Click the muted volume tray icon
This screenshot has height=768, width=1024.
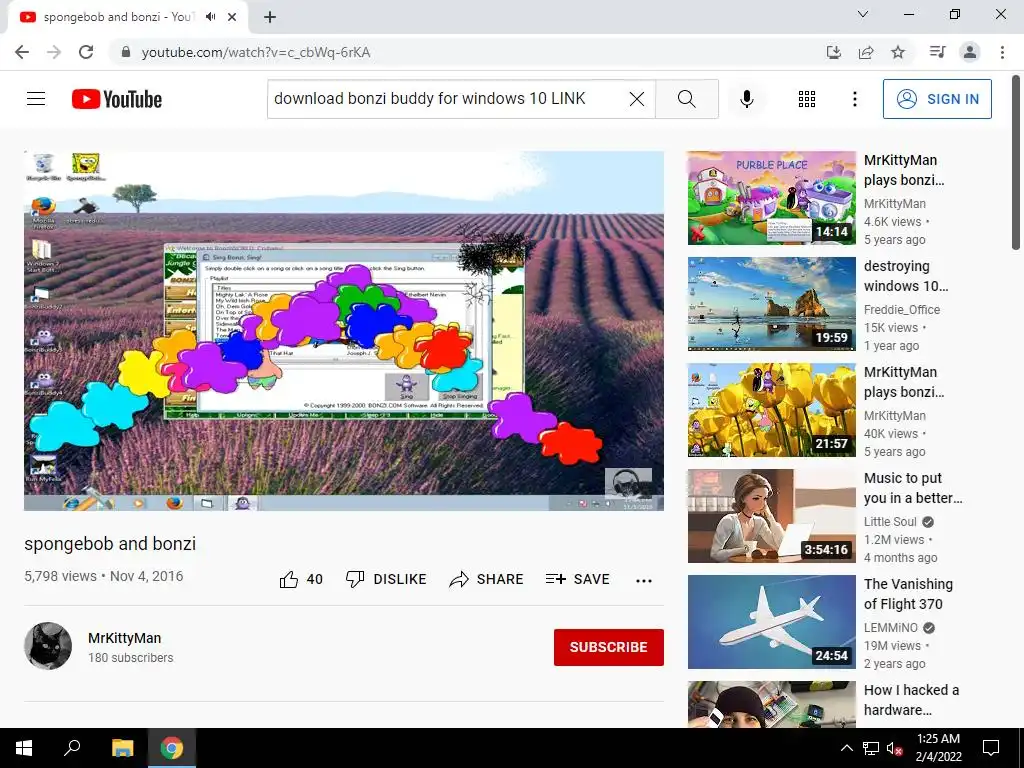pyautogui.click(x=894, y=748)
